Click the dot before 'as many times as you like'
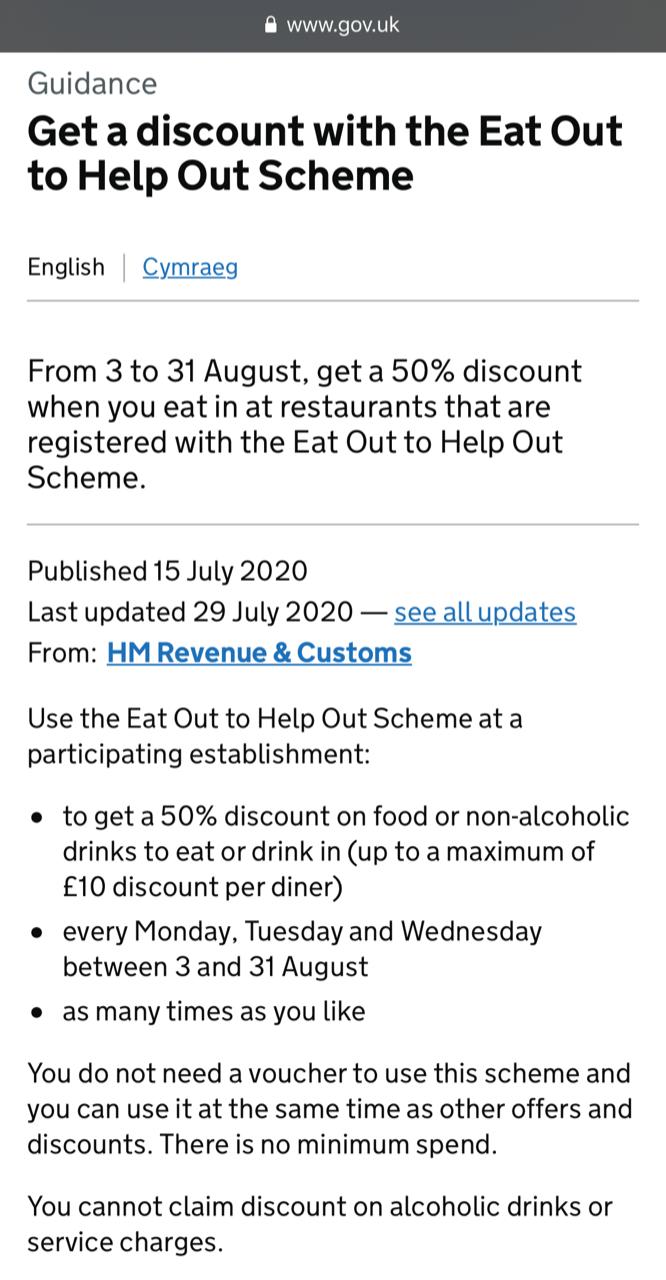666x1280 pixels. [x=37, y=1012]
